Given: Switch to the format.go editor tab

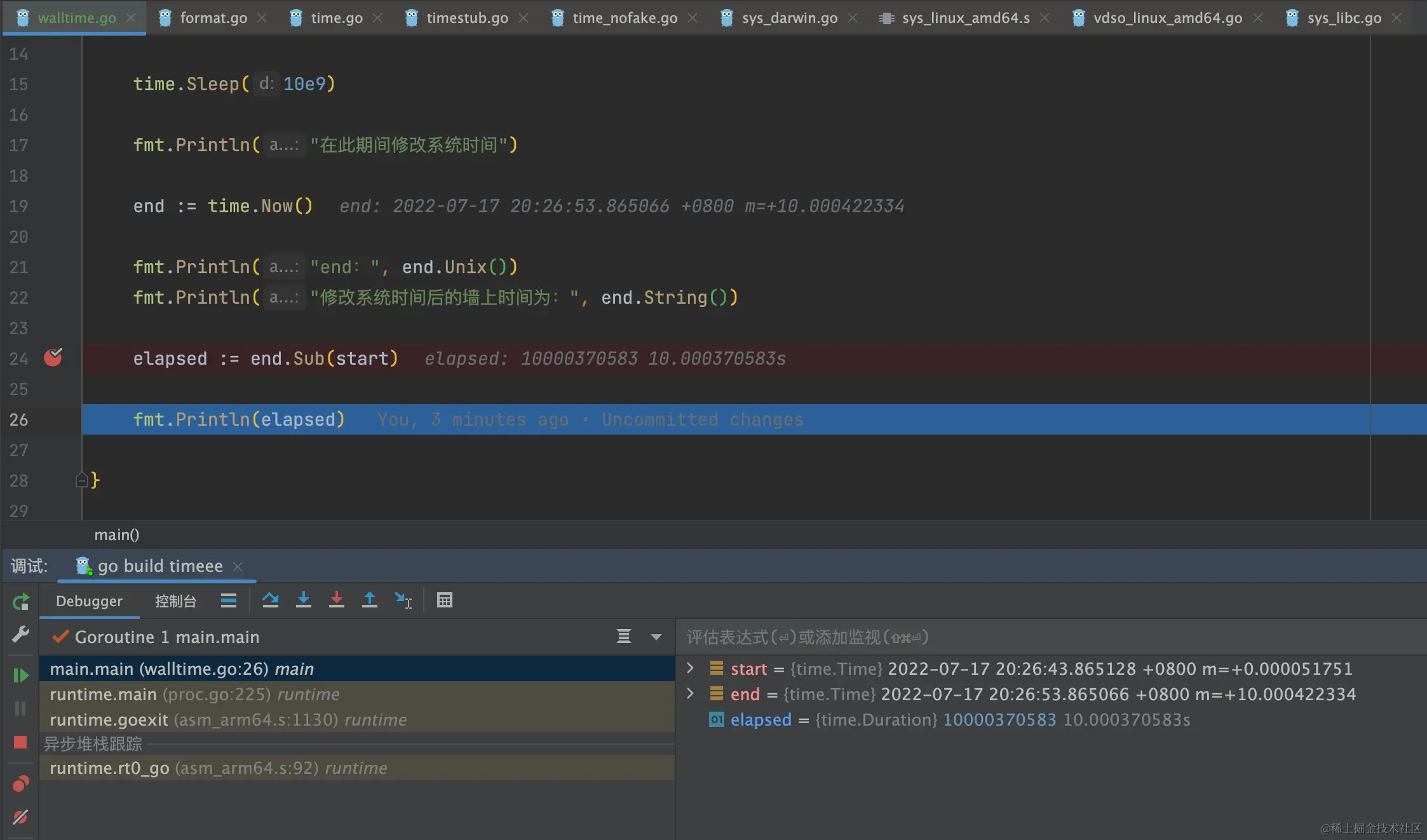Looking at the screenshot, I should [x=213, y=18].
